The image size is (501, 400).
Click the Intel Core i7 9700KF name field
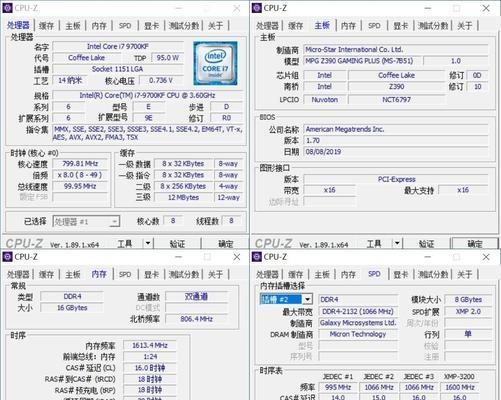click(118, 46)
